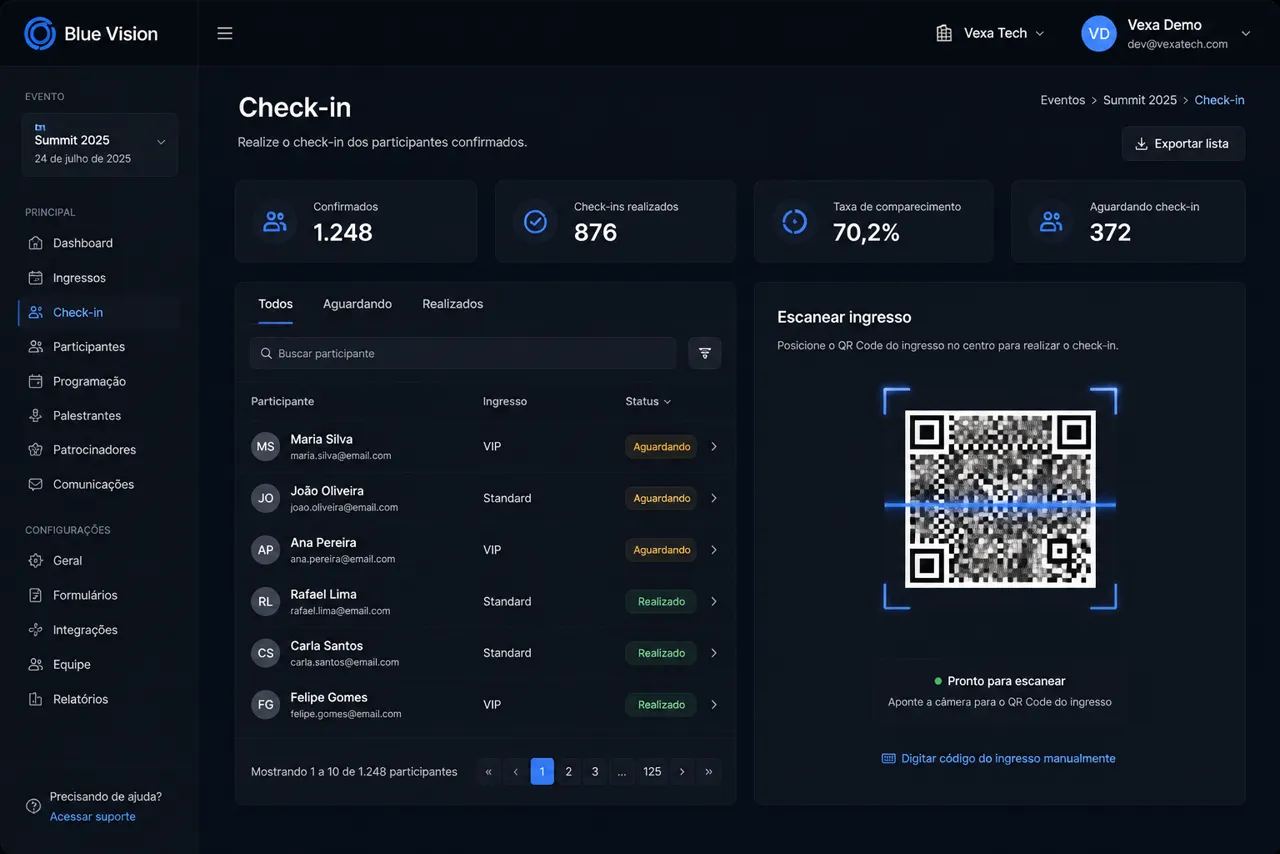Click the Summit 2025 breadcrumb link
The image size is (1280, 854).
[x=1140, y=100]
